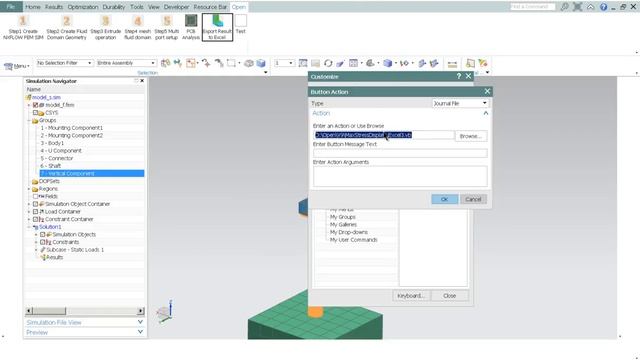Viewport: 640px width, 360px height.
Task: Open the File menu tab
Action: [11, 7]
